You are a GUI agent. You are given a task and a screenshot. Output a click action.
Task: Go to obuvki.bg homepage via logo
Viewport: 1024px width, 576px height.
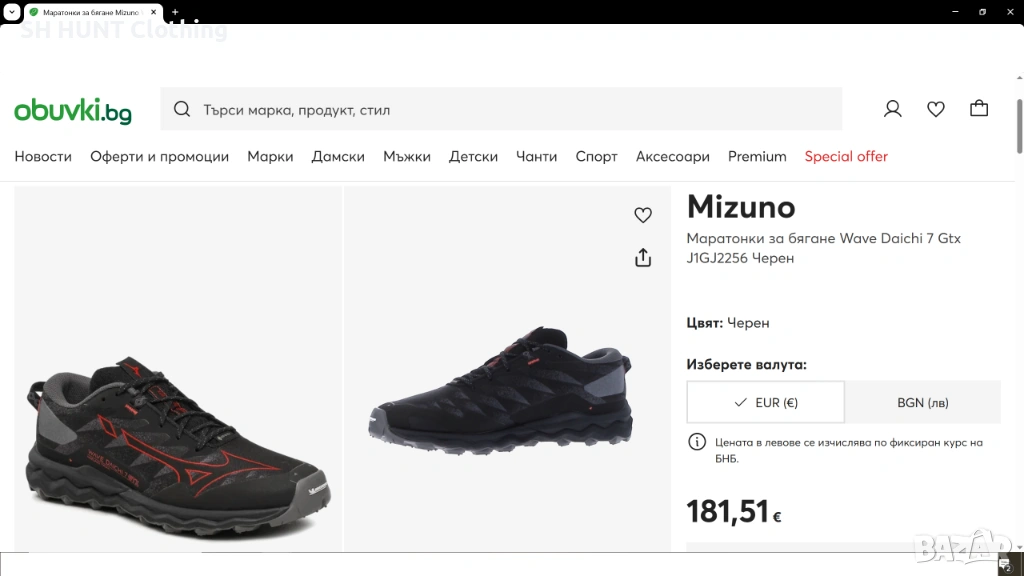[73, 111]
